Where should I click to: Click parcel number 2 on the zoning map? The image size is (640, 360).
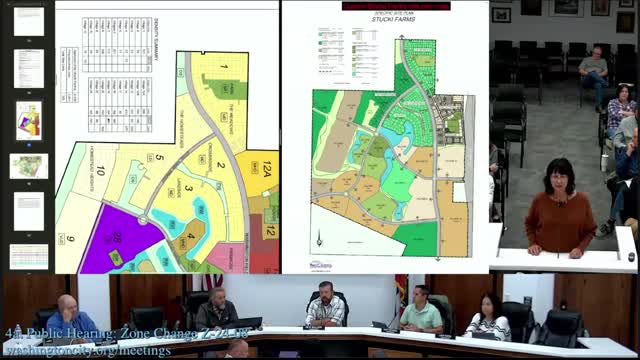221,165
